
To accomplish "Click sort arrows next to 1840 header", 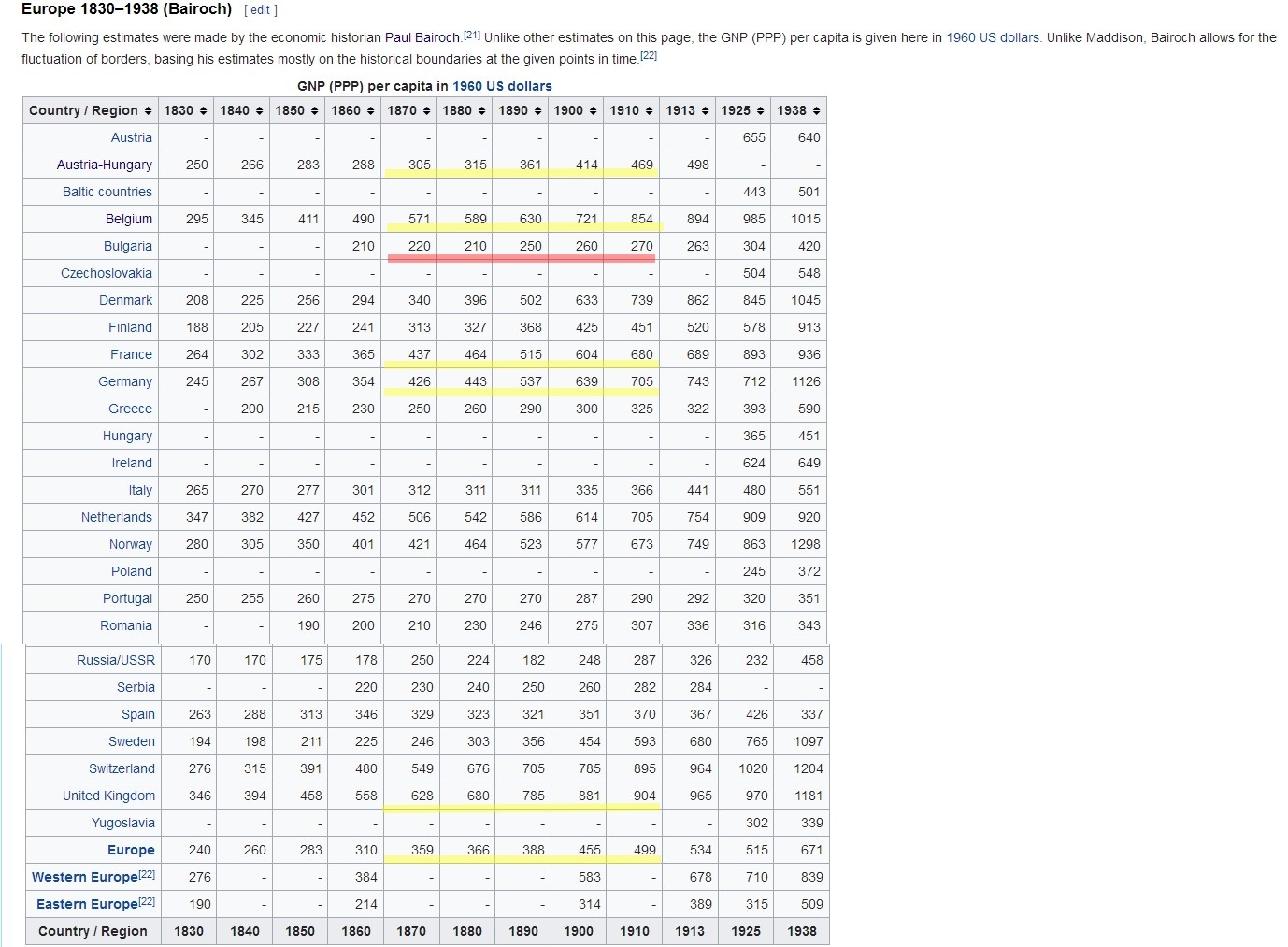I will click(x=259, y=110).
